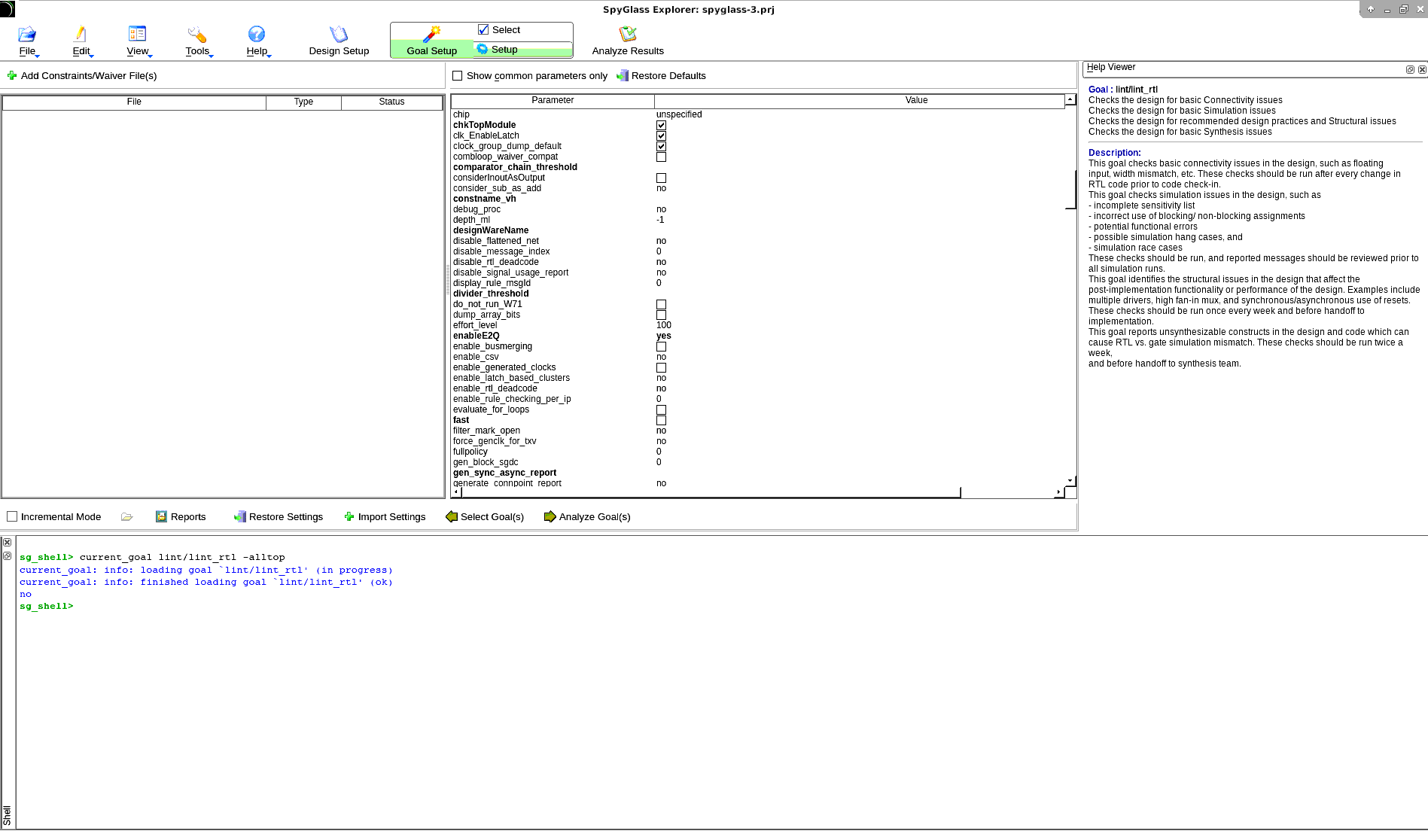The image size is (1428, 840).
Task: Undock the shell pane using float icon
Action: pos(8,555)
